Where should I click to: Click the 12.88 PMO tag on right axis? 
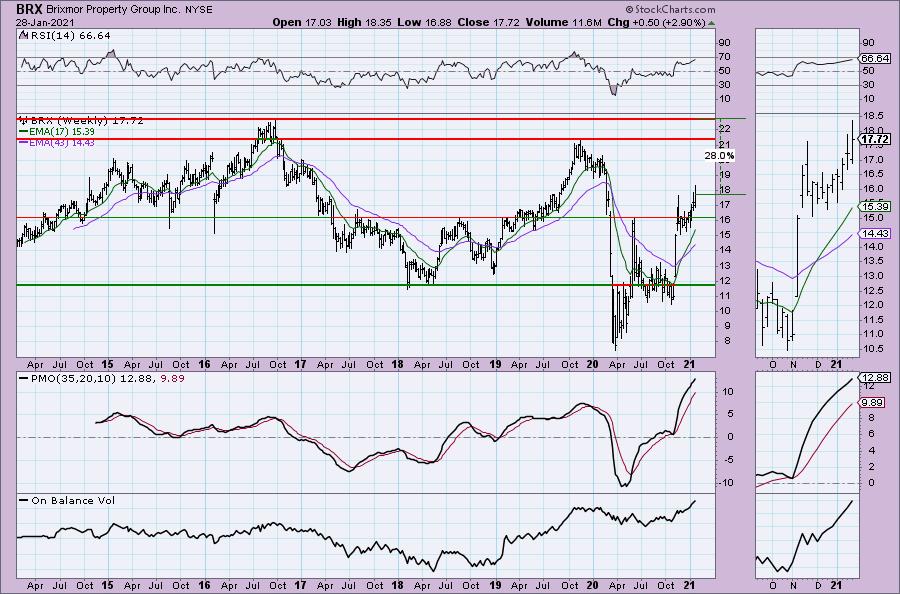(x=876, y=377)
